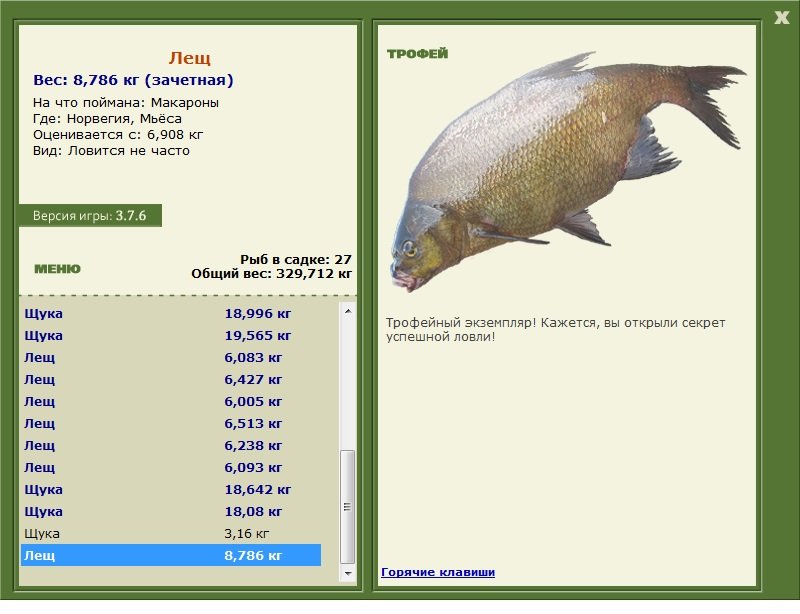This screenshot has width=800, height=614.
Task: Open the Горячие клавиши link
Action: (438, 572)
